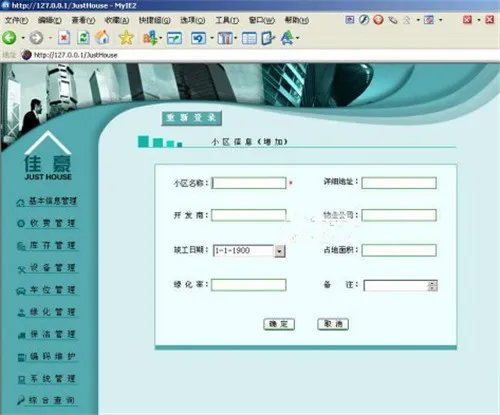
Task: Click the tools icon beside 设备管理
Action: click(21, 269)
